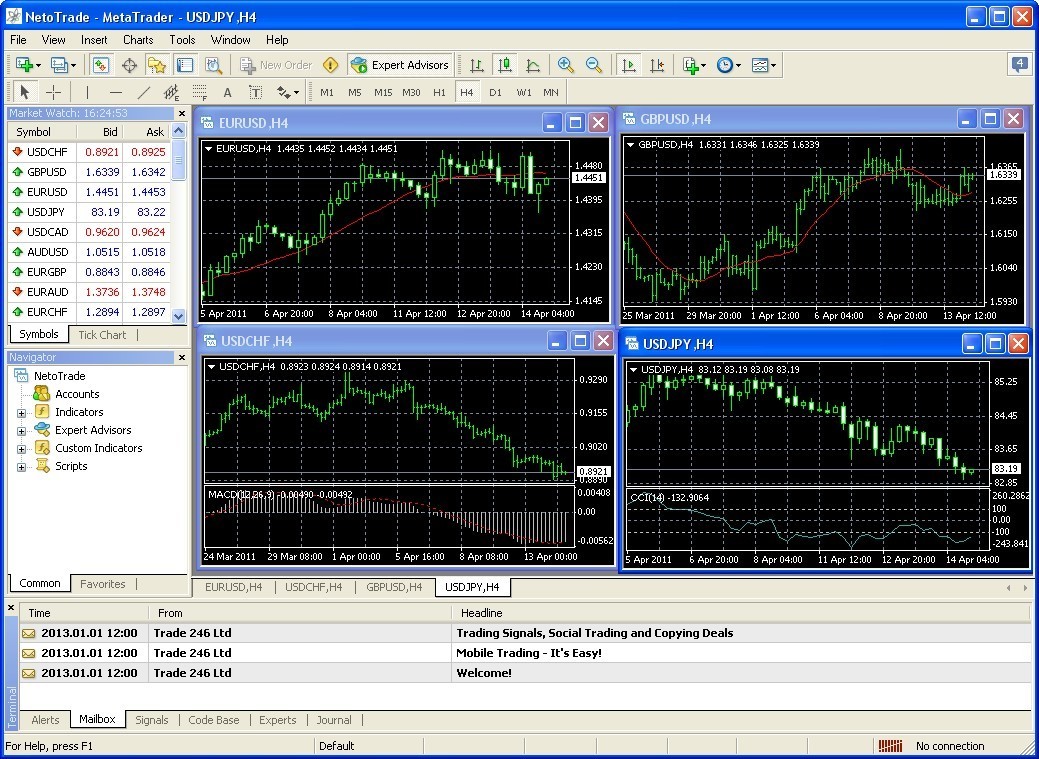Screen dimensions: 1039x759
Task: Open the Templates dropdown arrow
Action: point(773,66)
